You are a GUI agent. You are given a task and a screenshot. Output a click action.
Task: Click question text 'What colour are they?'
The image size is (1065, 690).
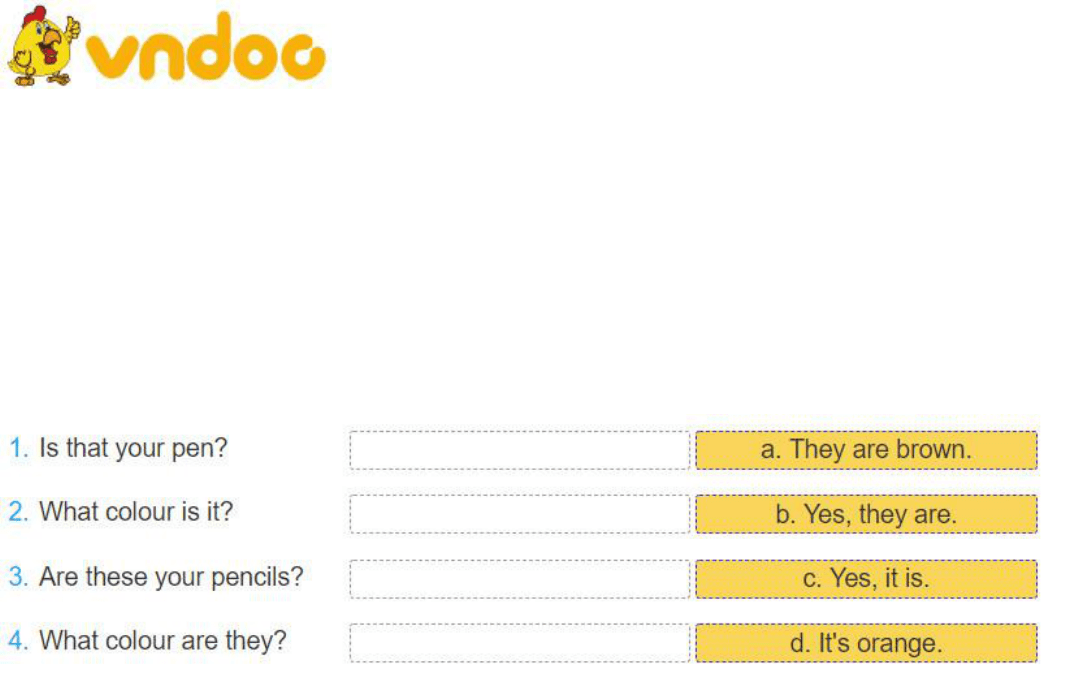click(163, 640)
